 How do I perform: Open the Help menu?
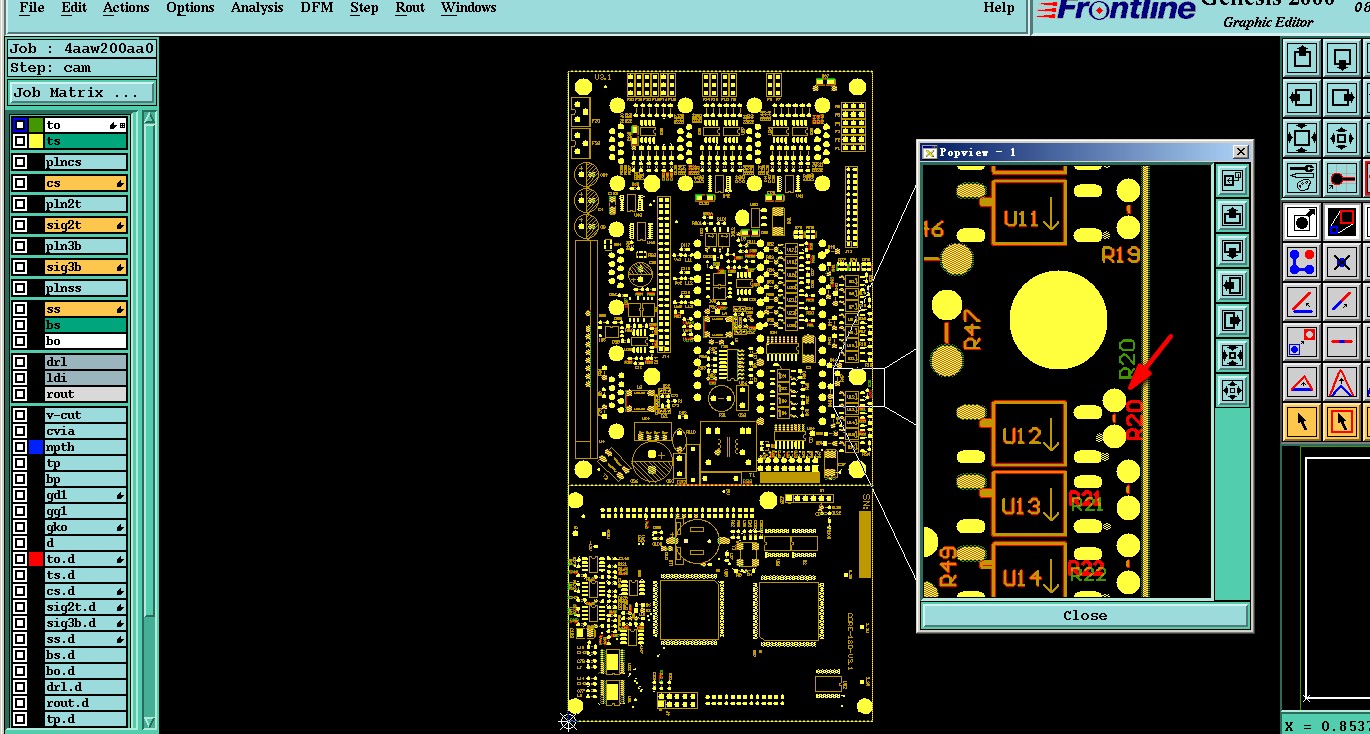pos(999,7)
